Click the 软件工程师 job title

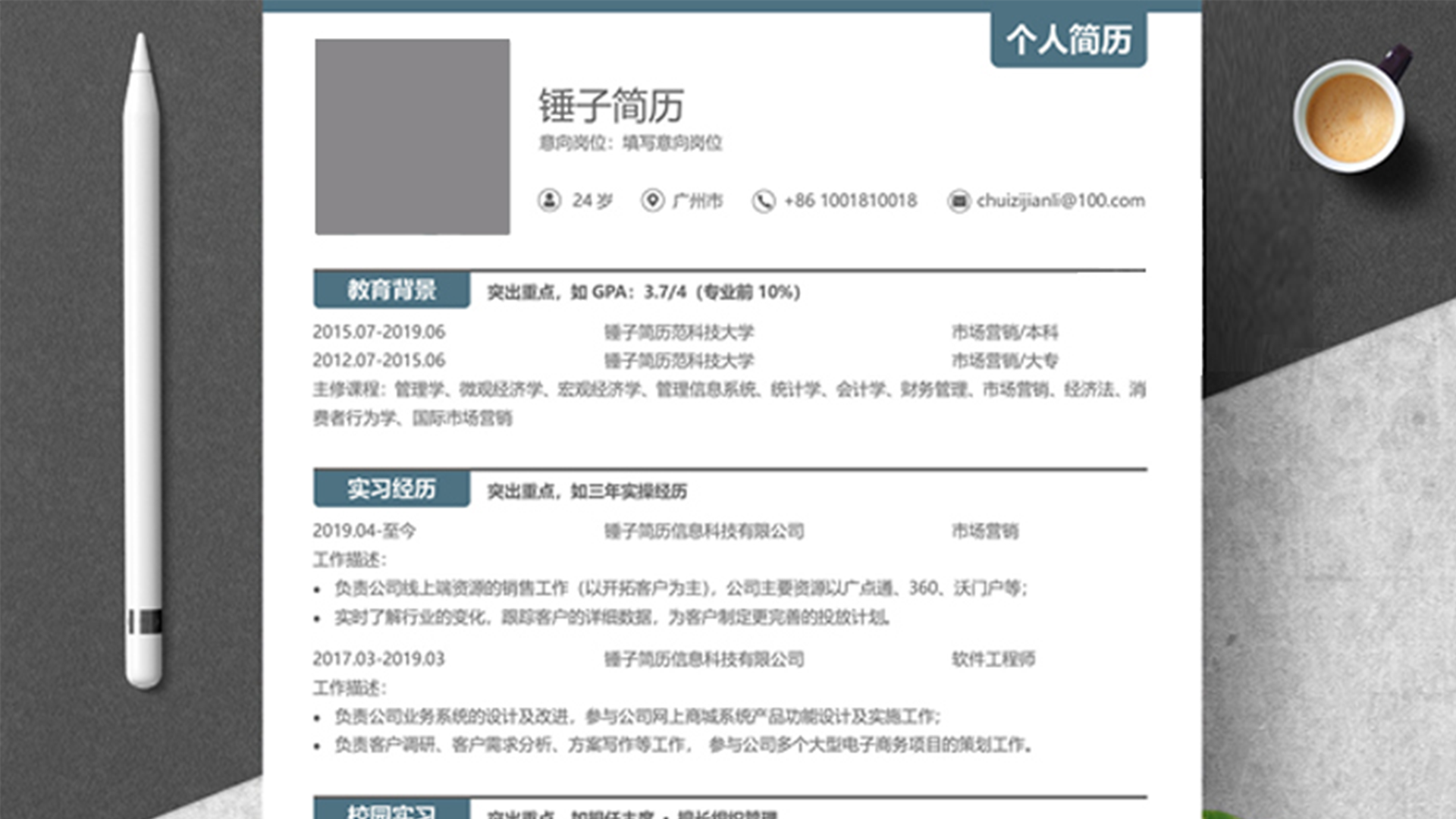(x=993, y=659)
